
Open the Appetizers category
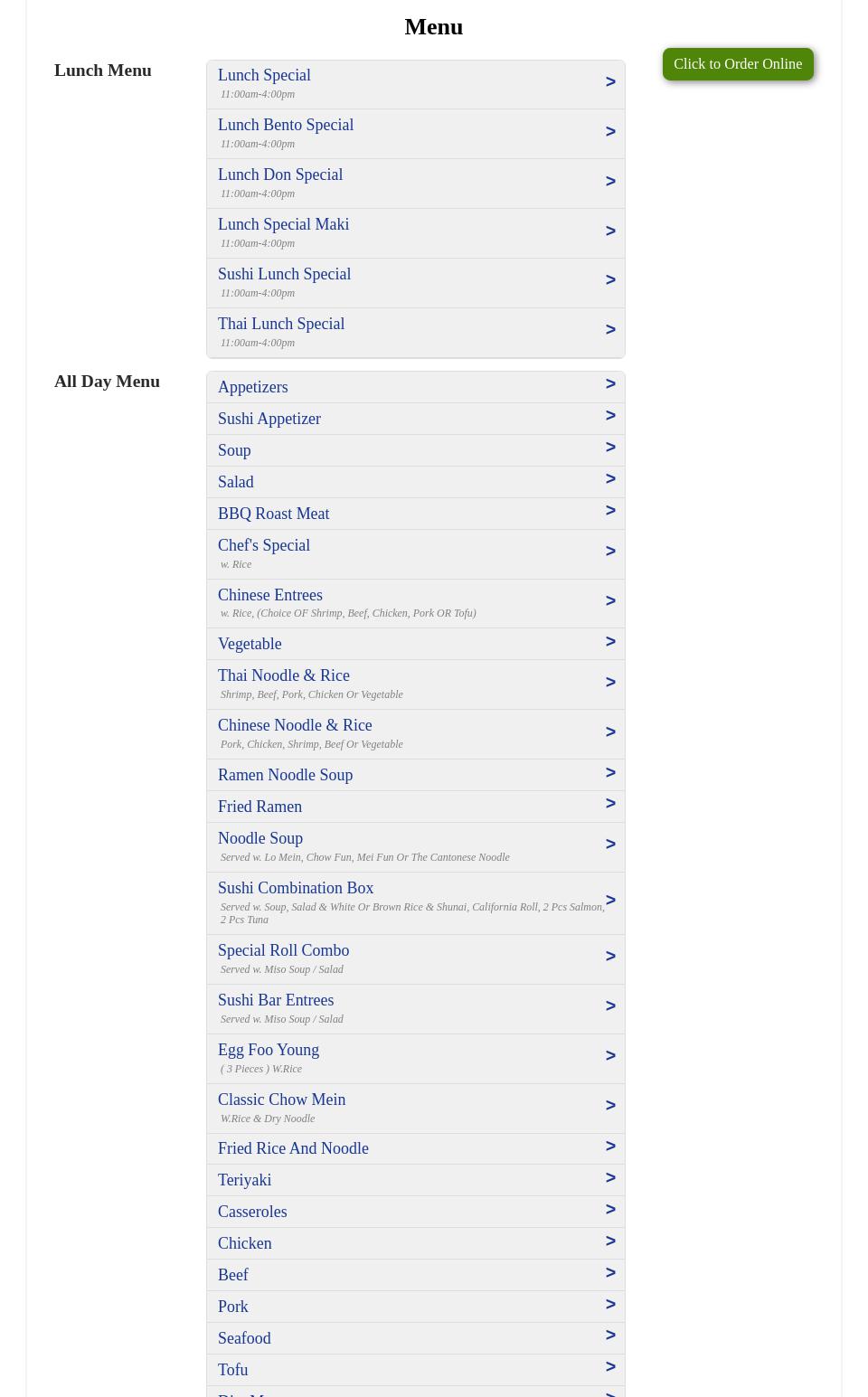(x=253, y=387)
